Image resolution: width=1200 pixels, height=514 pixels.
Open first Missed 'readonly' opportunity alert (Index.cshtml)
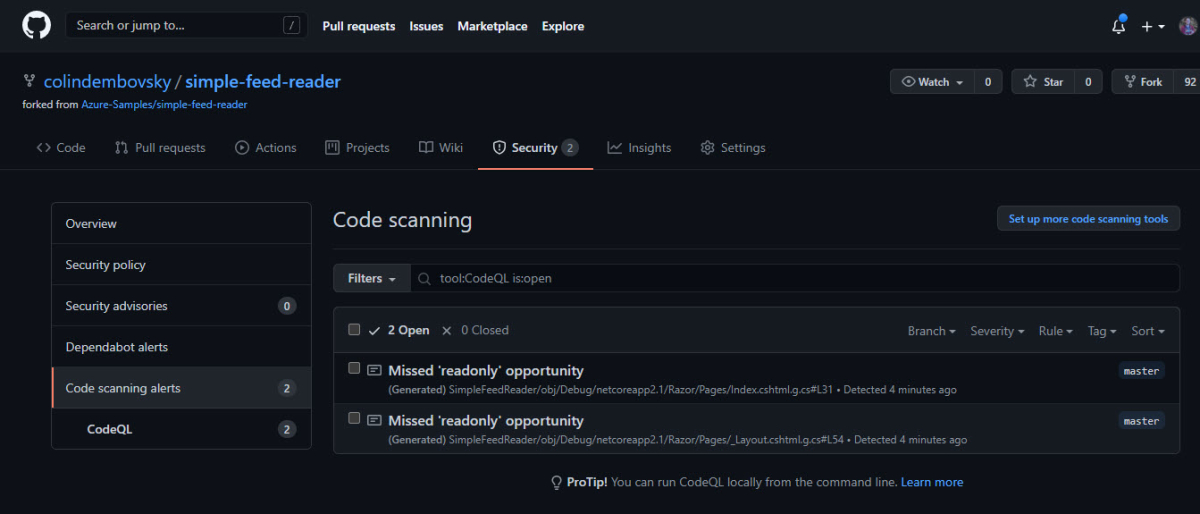pyautogui.click(x=486, y=370)
